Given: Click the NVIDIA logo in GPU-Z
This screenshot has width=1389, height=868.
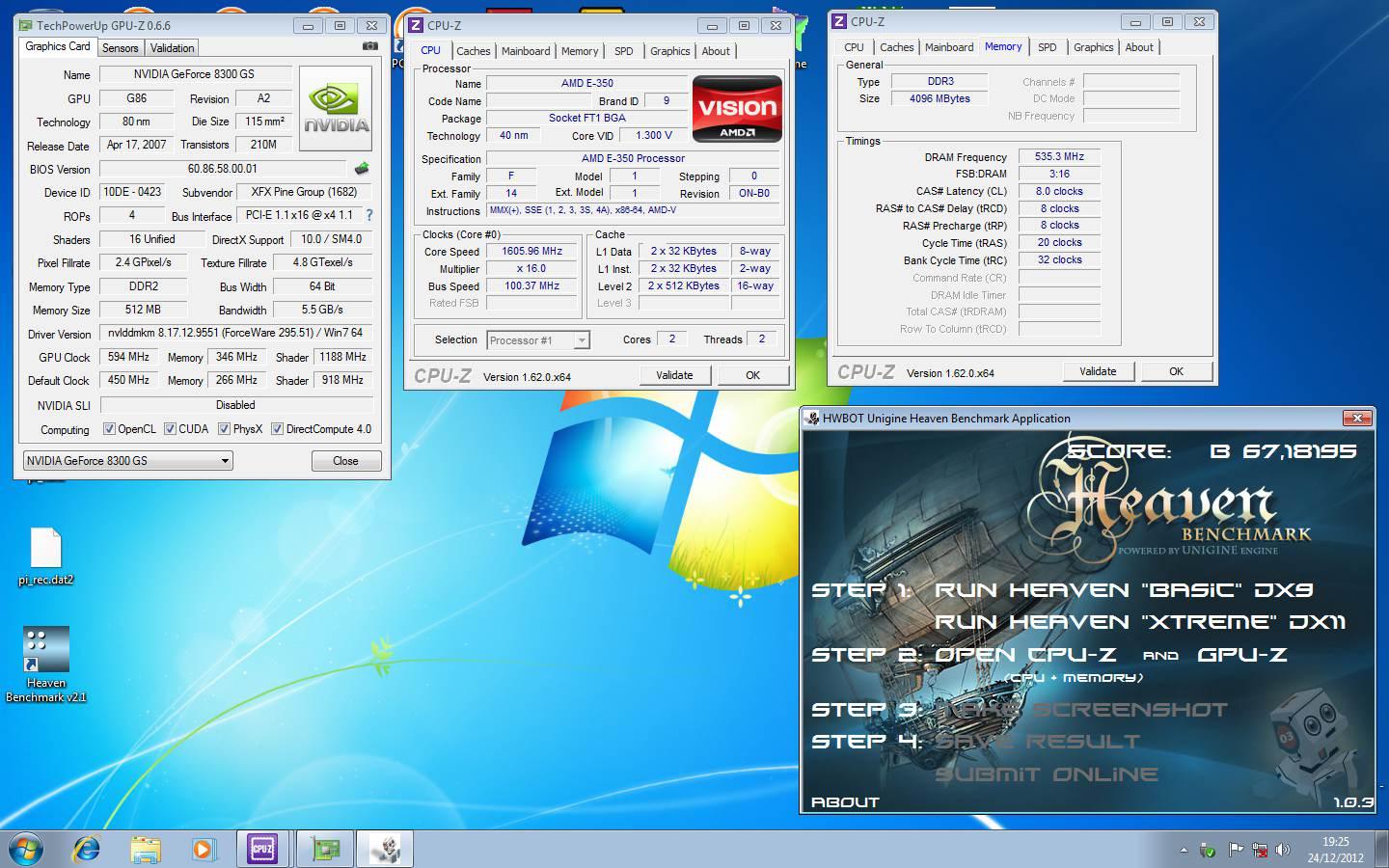Looking at the screenshot, I should point(336,108).
